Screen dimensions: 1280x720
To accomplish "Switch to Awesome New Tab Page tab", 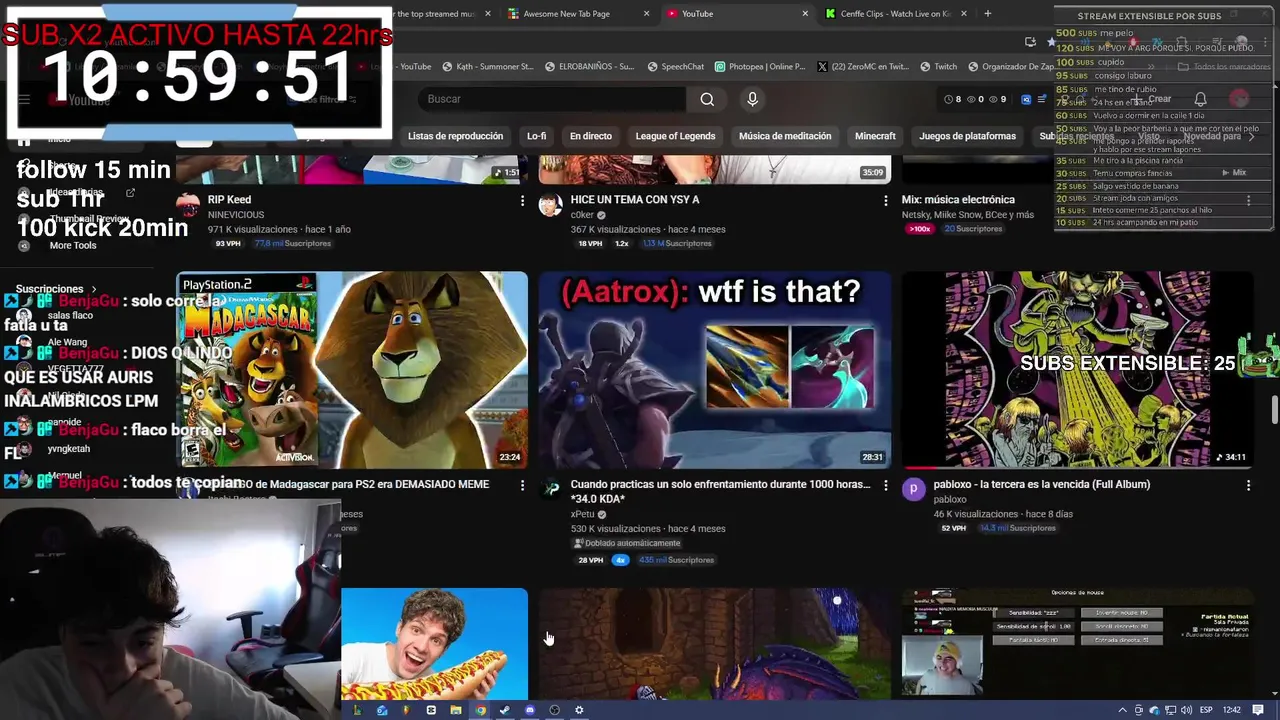I will pyautogui.click(x=576, y=14).
